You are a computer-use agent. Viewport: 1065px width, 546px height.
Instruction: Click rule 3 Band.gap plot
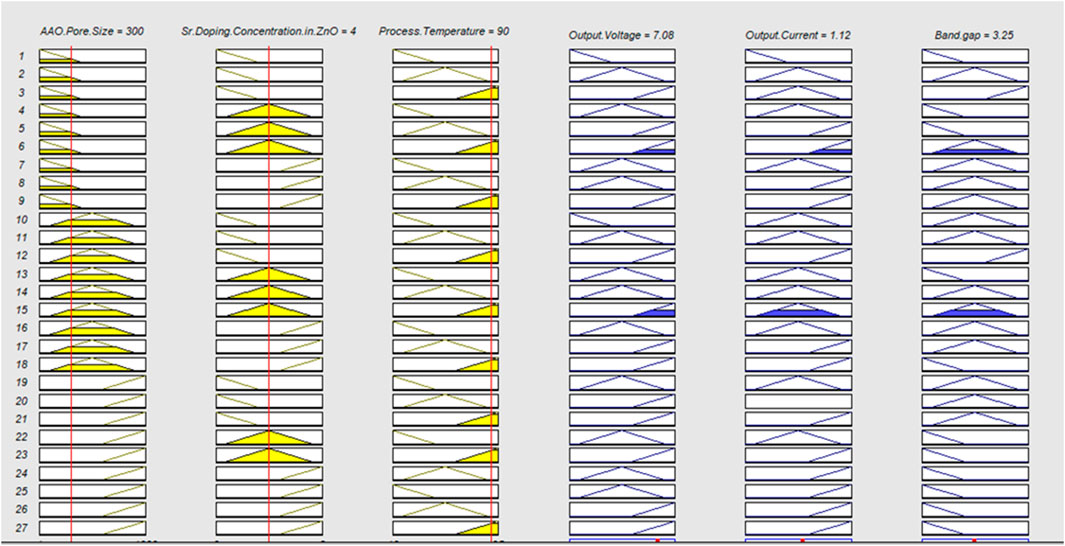[975, 92]
